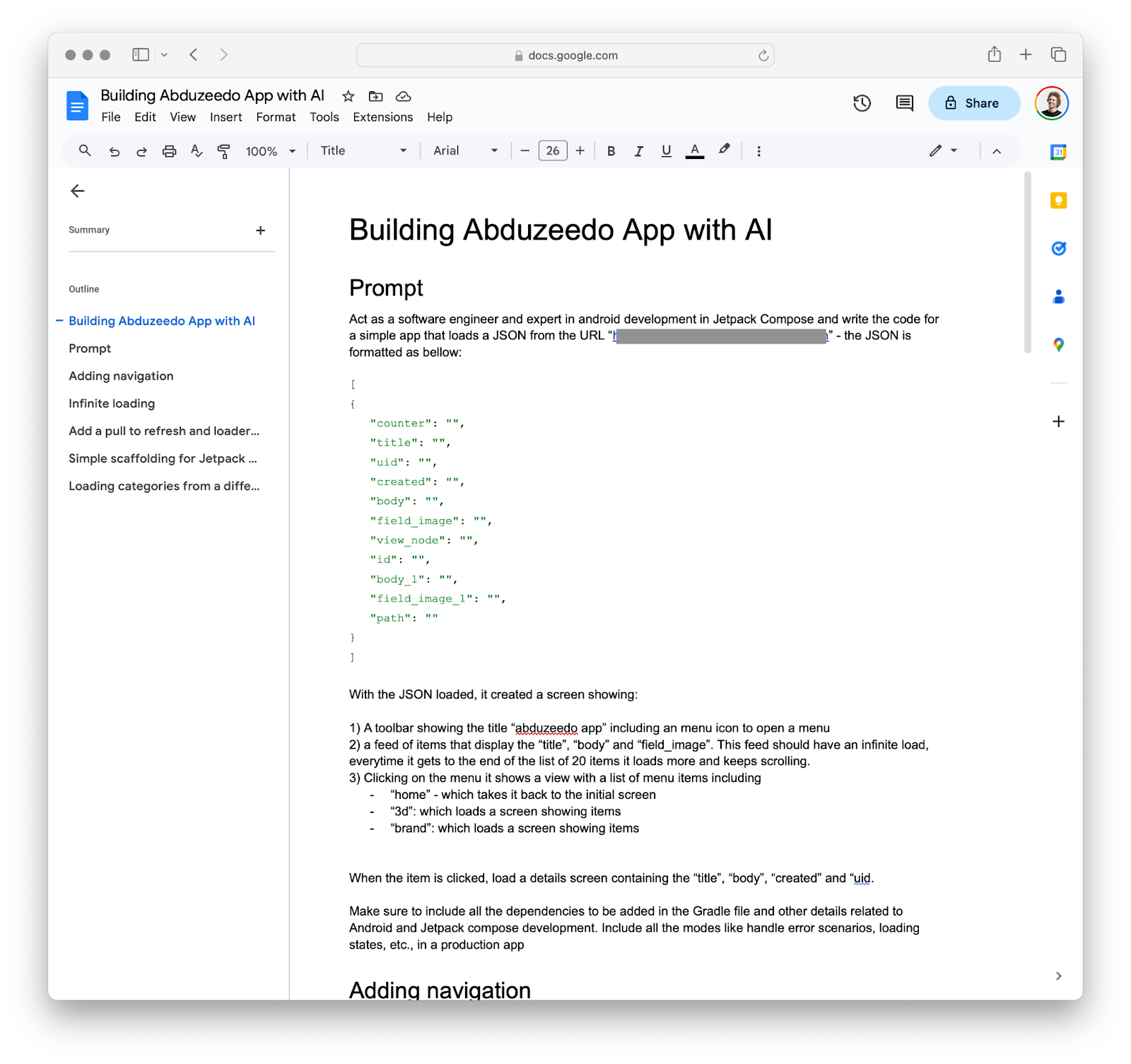Print the document
This screenshot has height=1064, width=1131.
pyautogui.click(x=169, y=151)
